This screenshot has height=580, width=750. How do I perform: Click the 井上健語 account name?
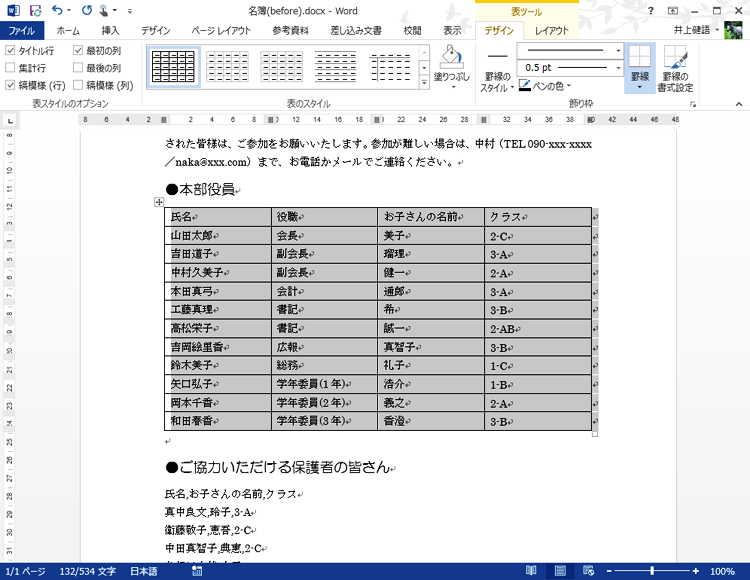[x=692, y=30]
